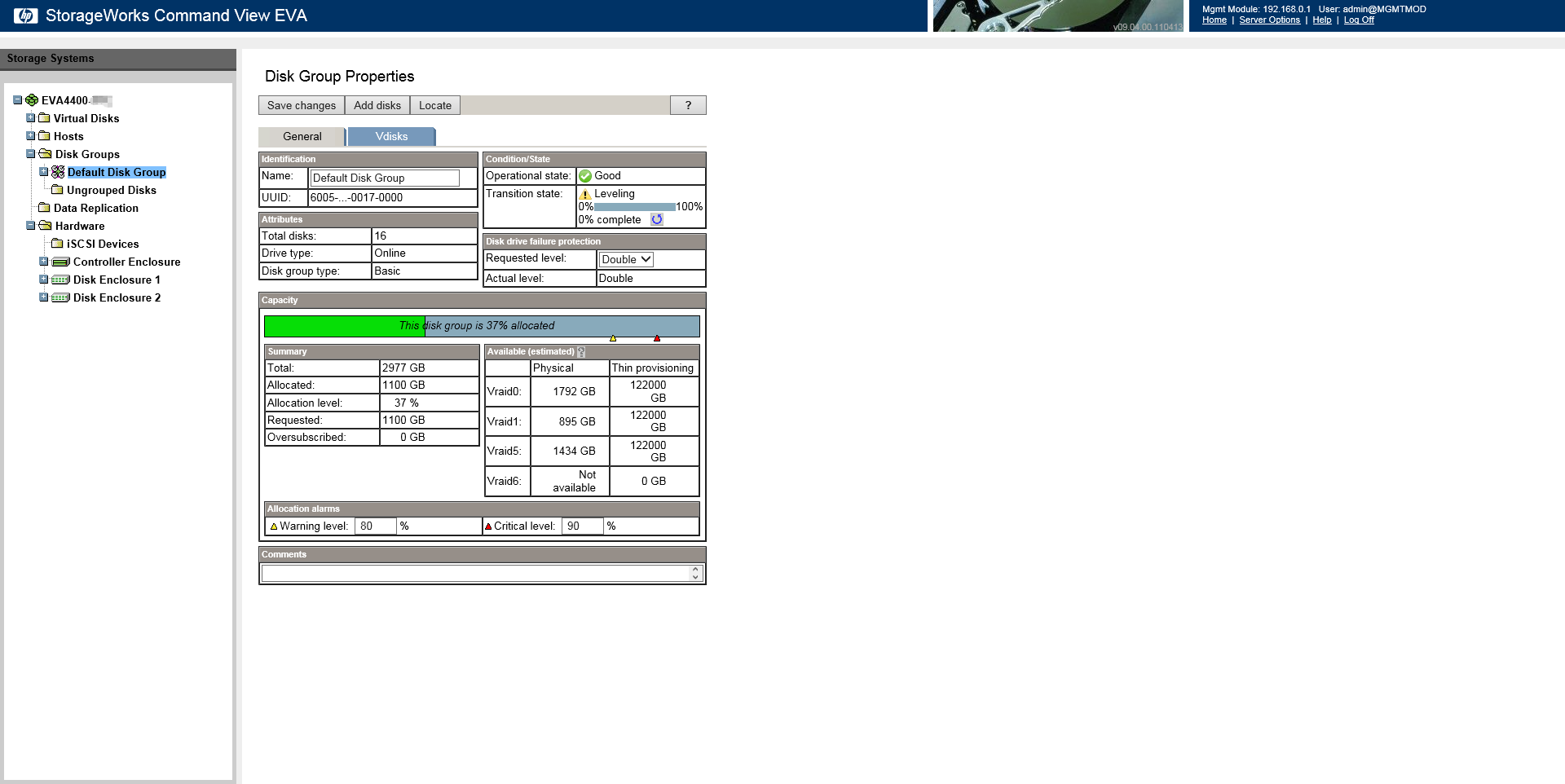Image resolution: width=1565 pixels, height=784 pixels.
Task: Click the Disk Enclosure 2 icon
Action: (60, 297)
